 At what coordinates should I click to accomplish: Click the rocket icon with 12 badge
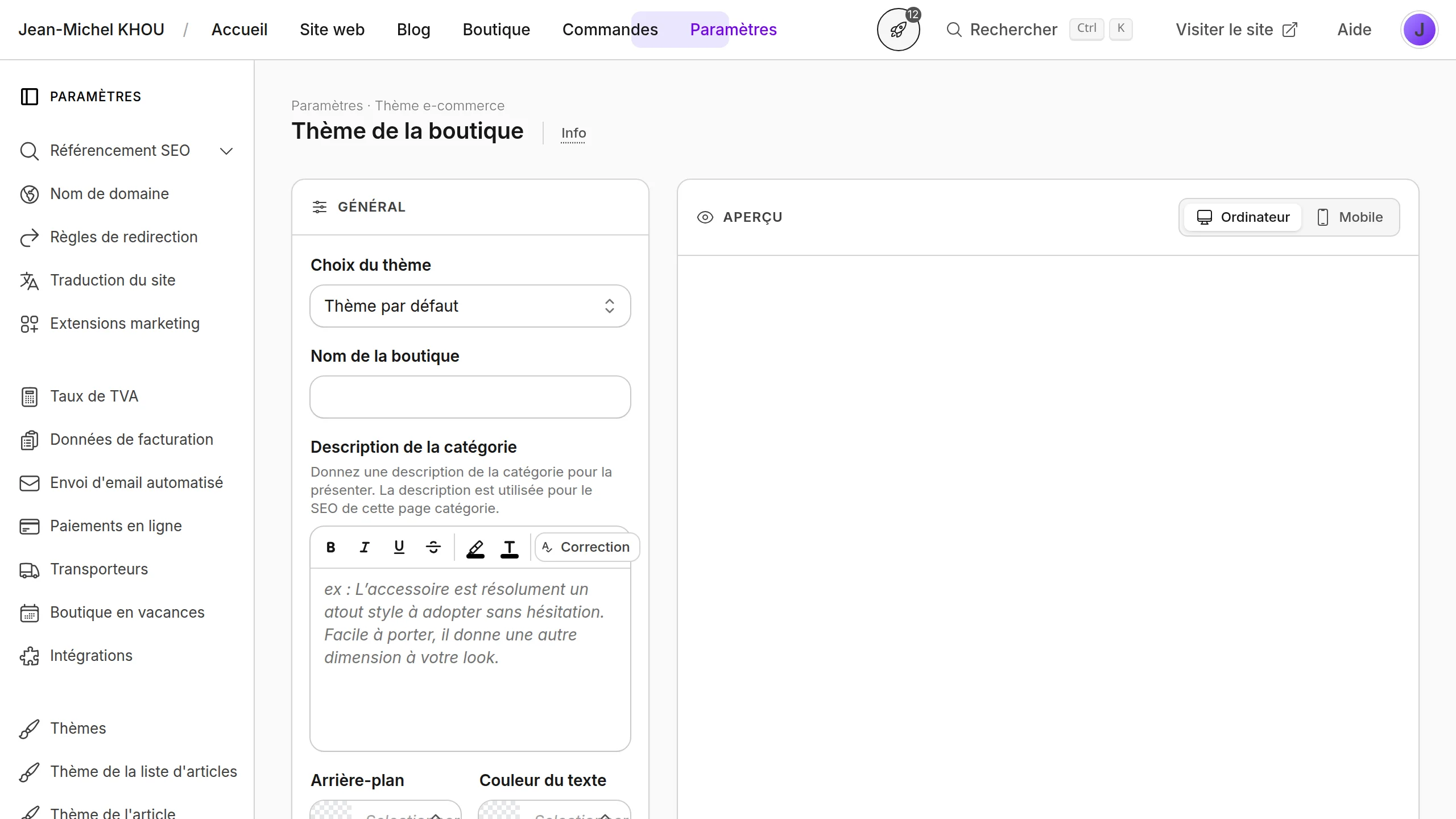tap(898, 30)
